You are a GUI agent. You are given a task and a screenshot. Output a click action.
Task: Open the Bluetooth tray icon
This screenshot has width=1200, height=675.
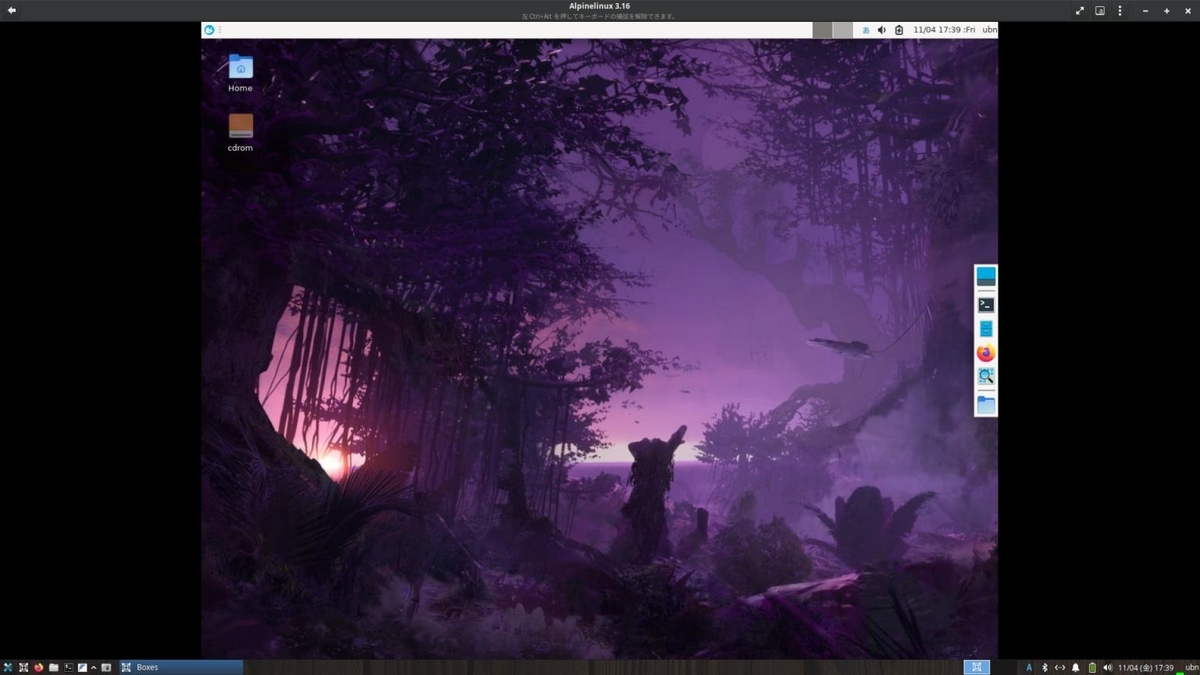[1045, 667]
